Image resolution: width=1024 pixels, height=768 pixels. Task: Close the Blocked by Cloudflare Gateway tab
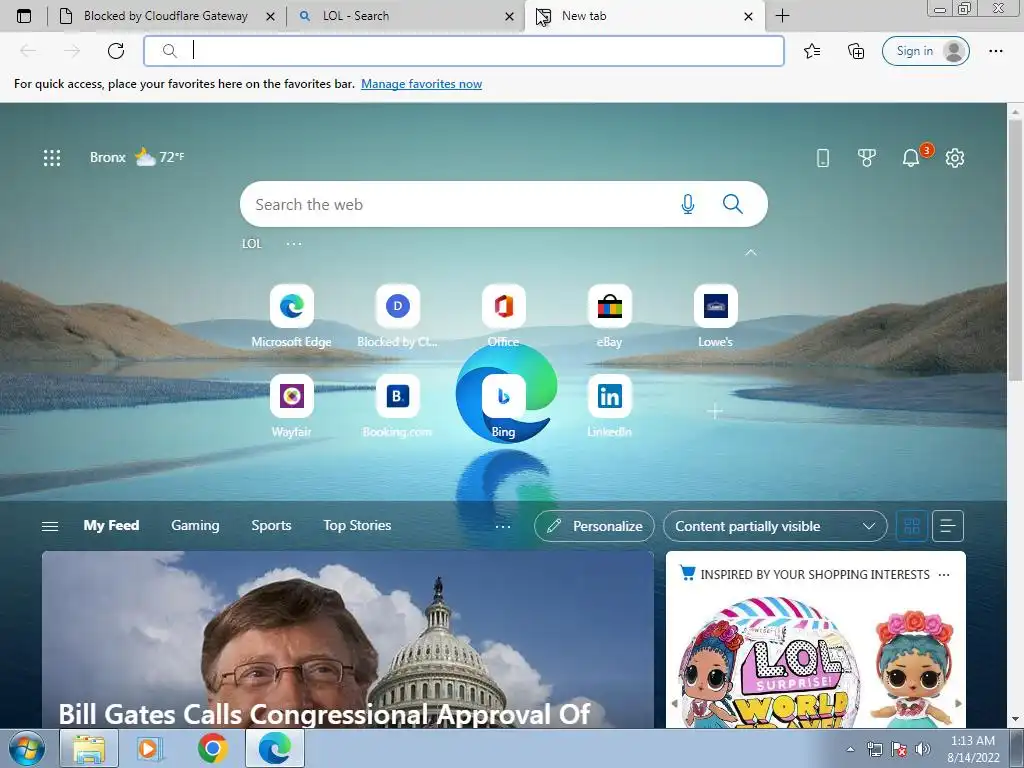(x=270, y=16)
